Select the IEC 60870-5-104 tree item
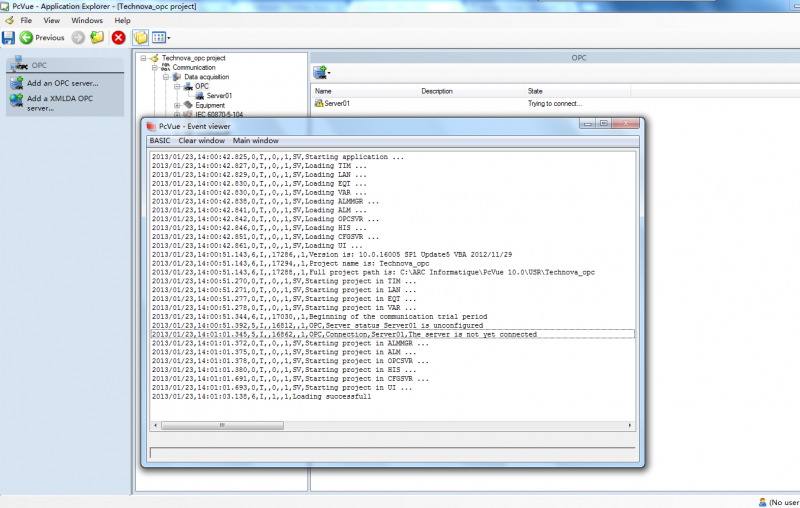Image resolution: width=800 pixels, height=508 pixels. [219, 114]
